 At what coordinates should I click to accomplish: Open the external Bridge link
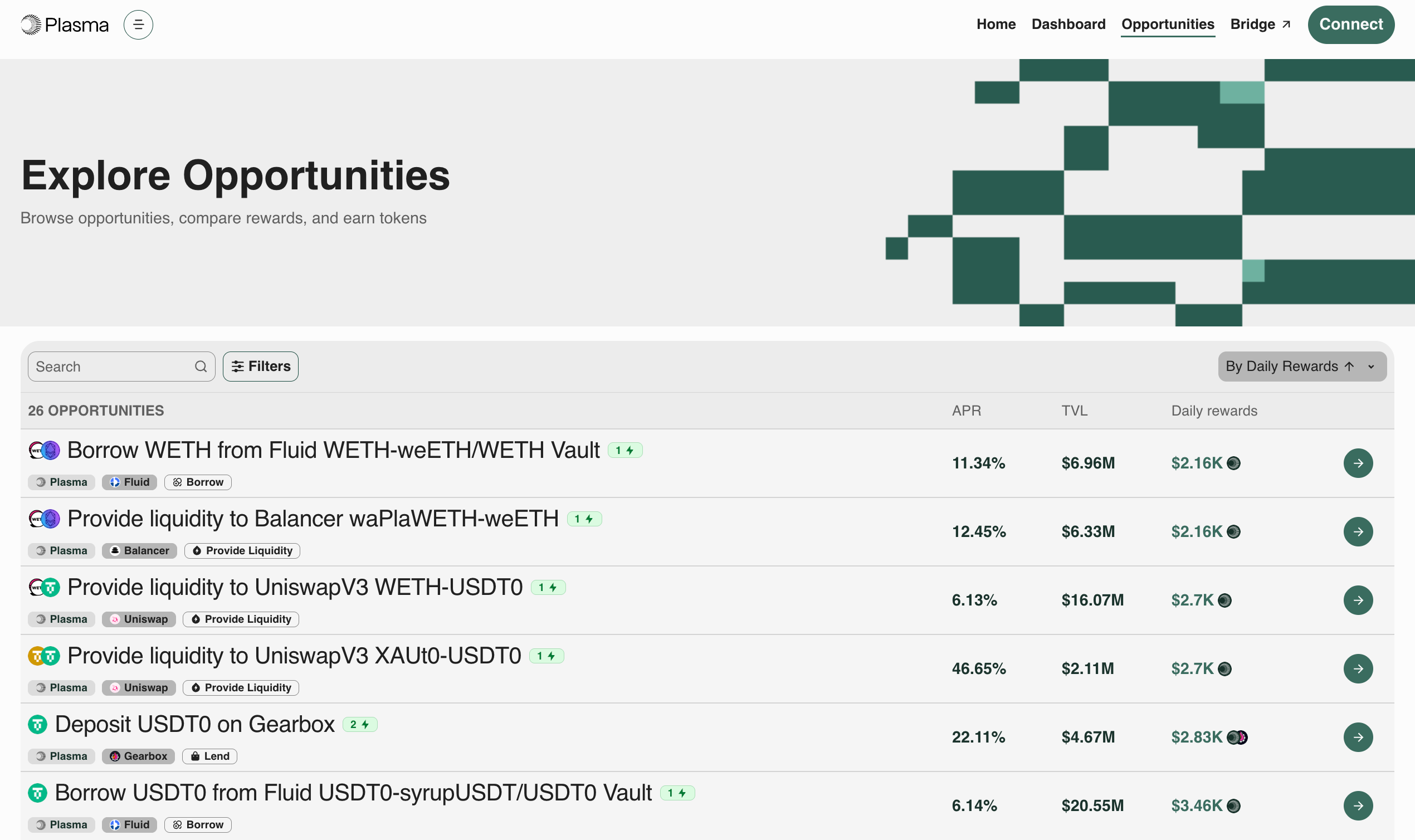[x=1260, y=25]
